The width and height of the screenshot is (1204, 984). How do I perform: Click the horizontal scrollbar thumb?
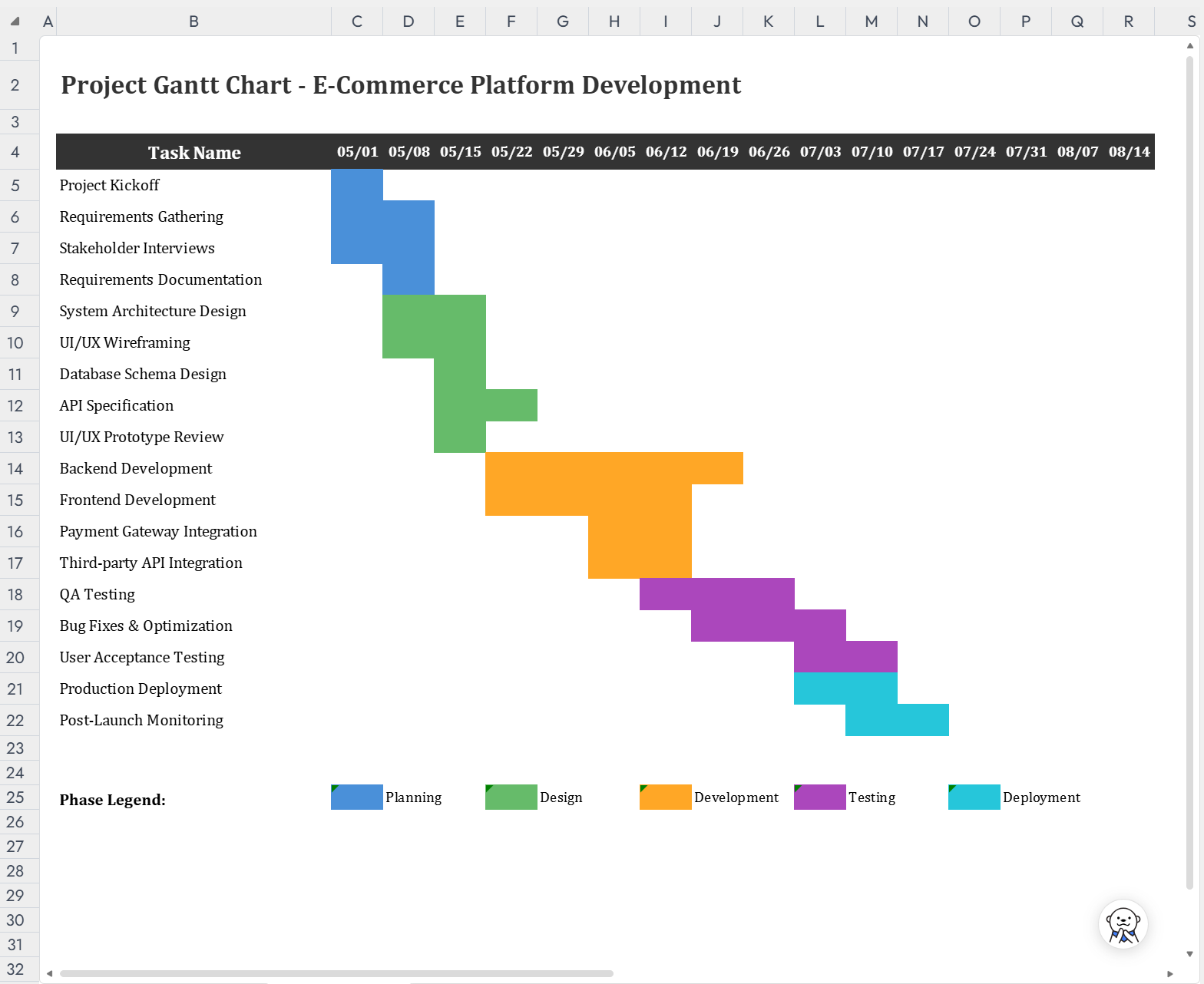(x=336, y=974)
